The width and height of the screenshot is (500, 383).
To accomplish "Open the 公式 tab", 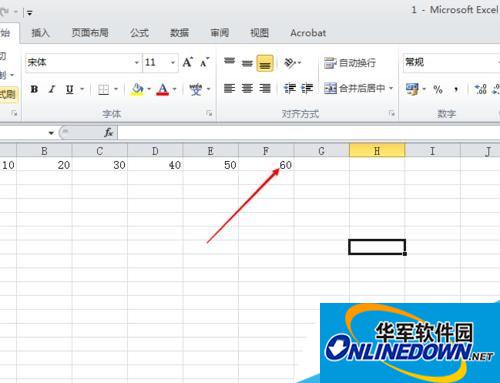I will pyautogui.click(x=139, y=33).
